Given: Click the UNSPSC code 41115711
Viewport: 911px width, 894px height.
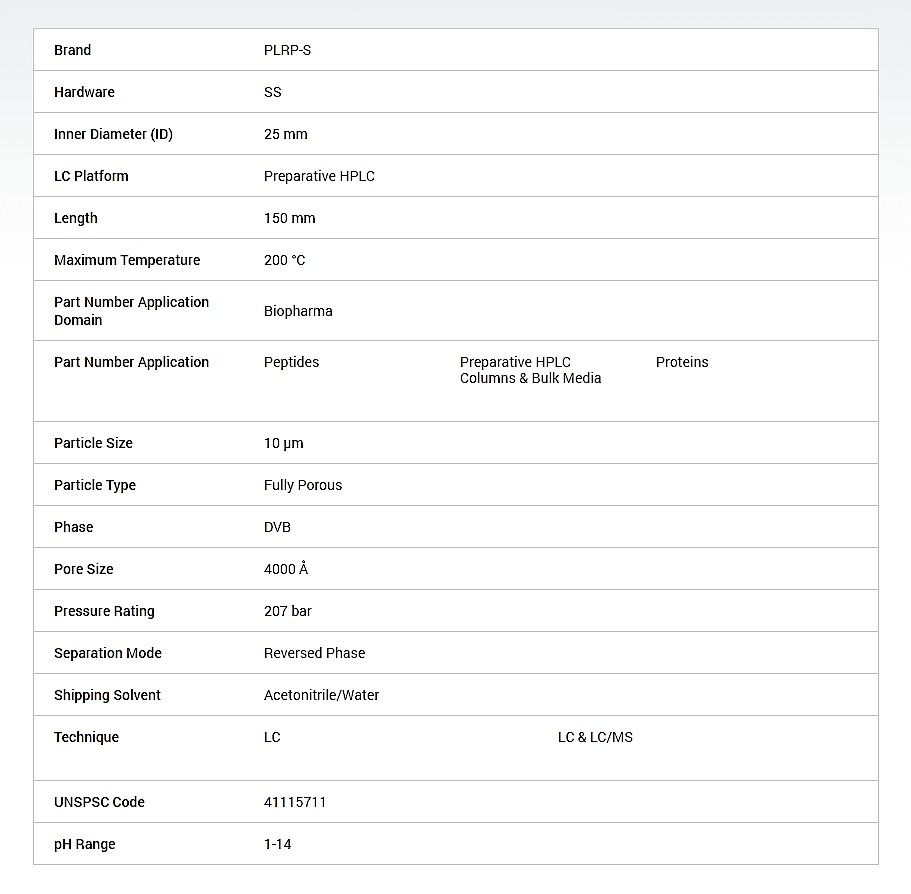Looking at the screenshot, I should pyautogui.click(x=294, y=802).
